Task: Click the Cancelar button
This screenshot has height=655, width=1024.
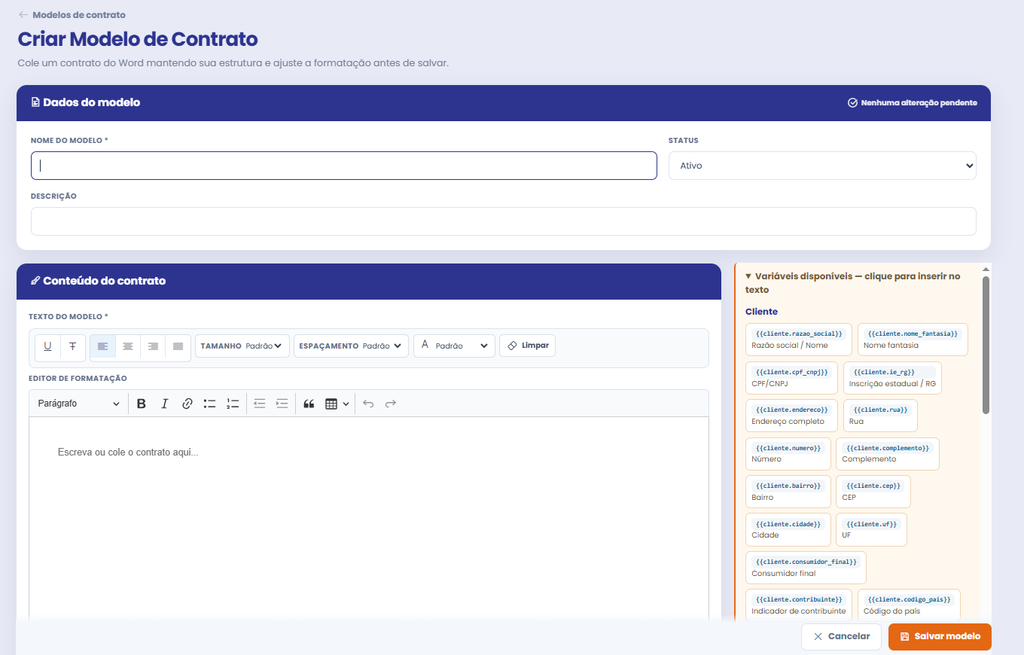Action: [841, 636]
